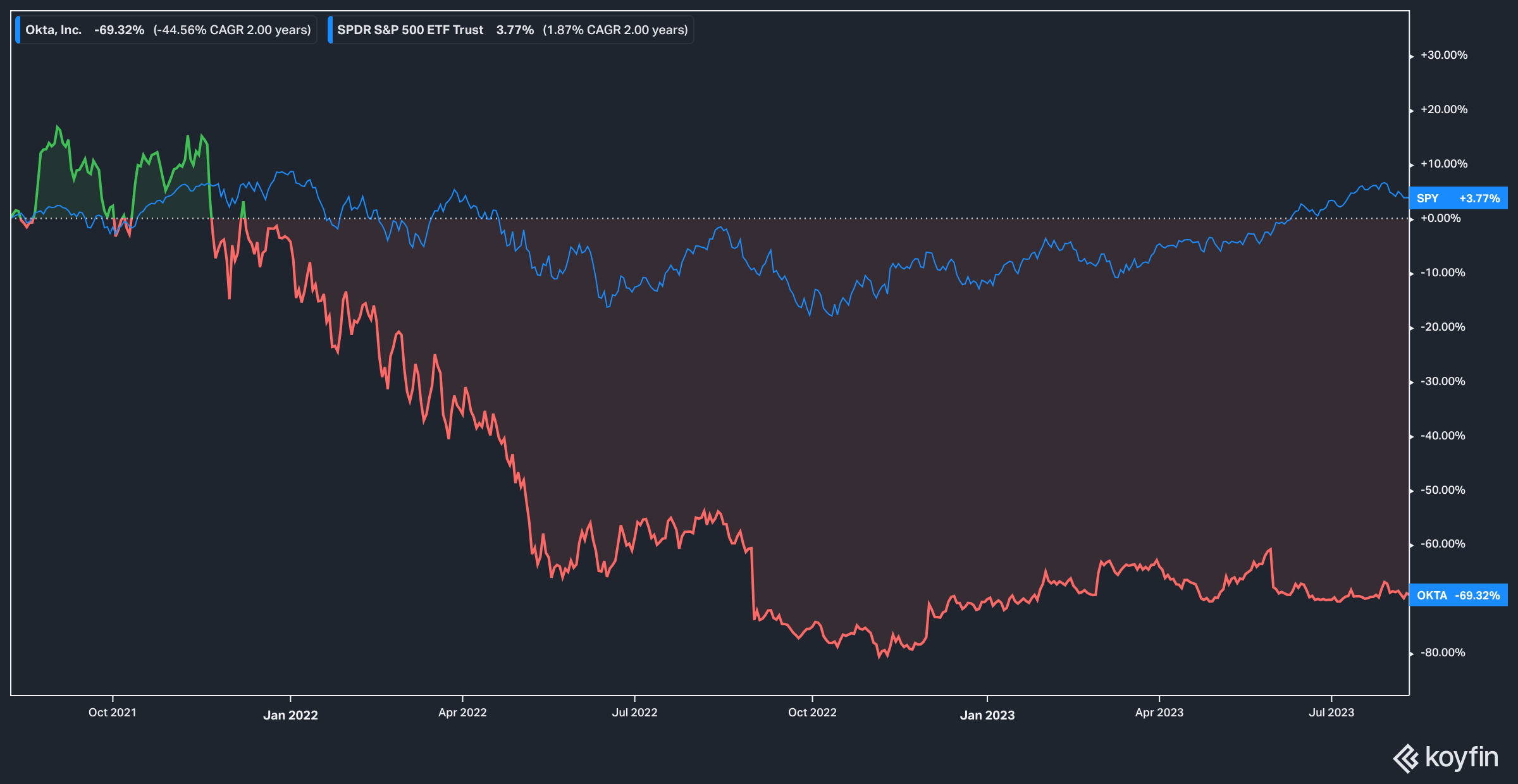The height and width of the screenshot is (784, 1518).
Task: Toggle visibility of the Okta, Inc. series
Action: pyautogui.click(x=53, y=29)
